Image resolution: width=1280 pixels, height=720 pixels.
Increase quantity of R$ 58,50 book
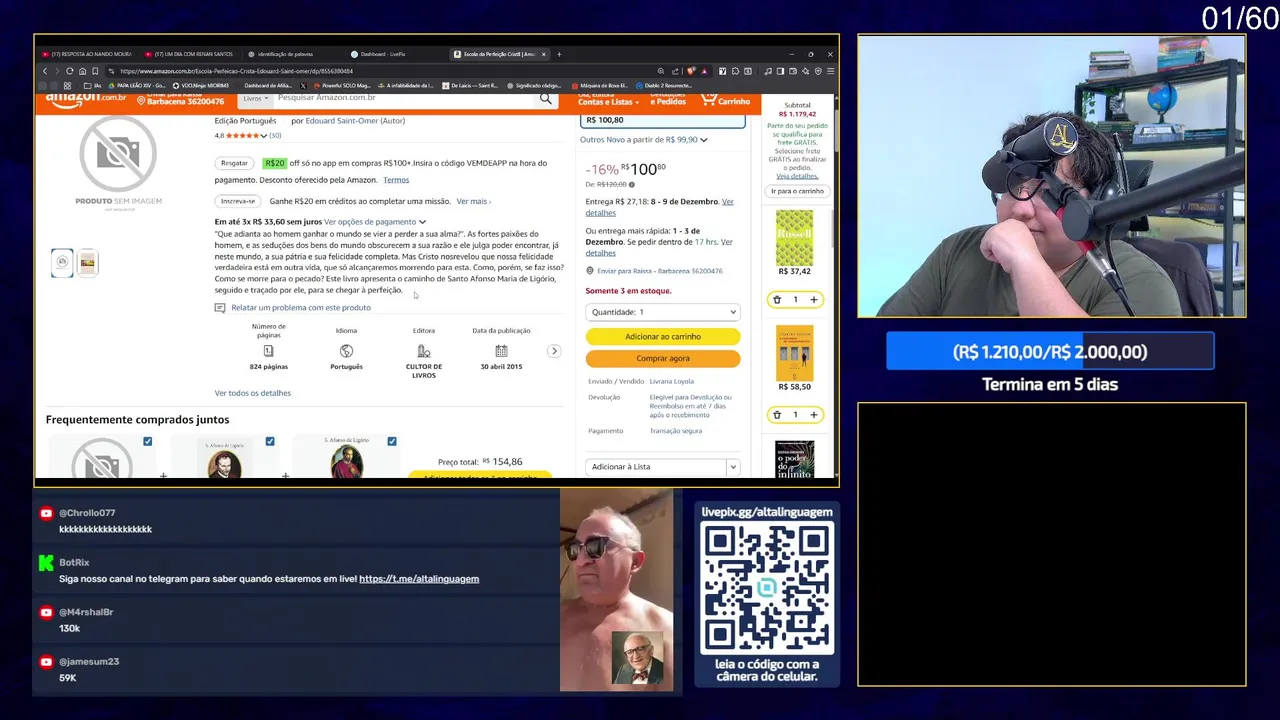click(x=813, y=414)
